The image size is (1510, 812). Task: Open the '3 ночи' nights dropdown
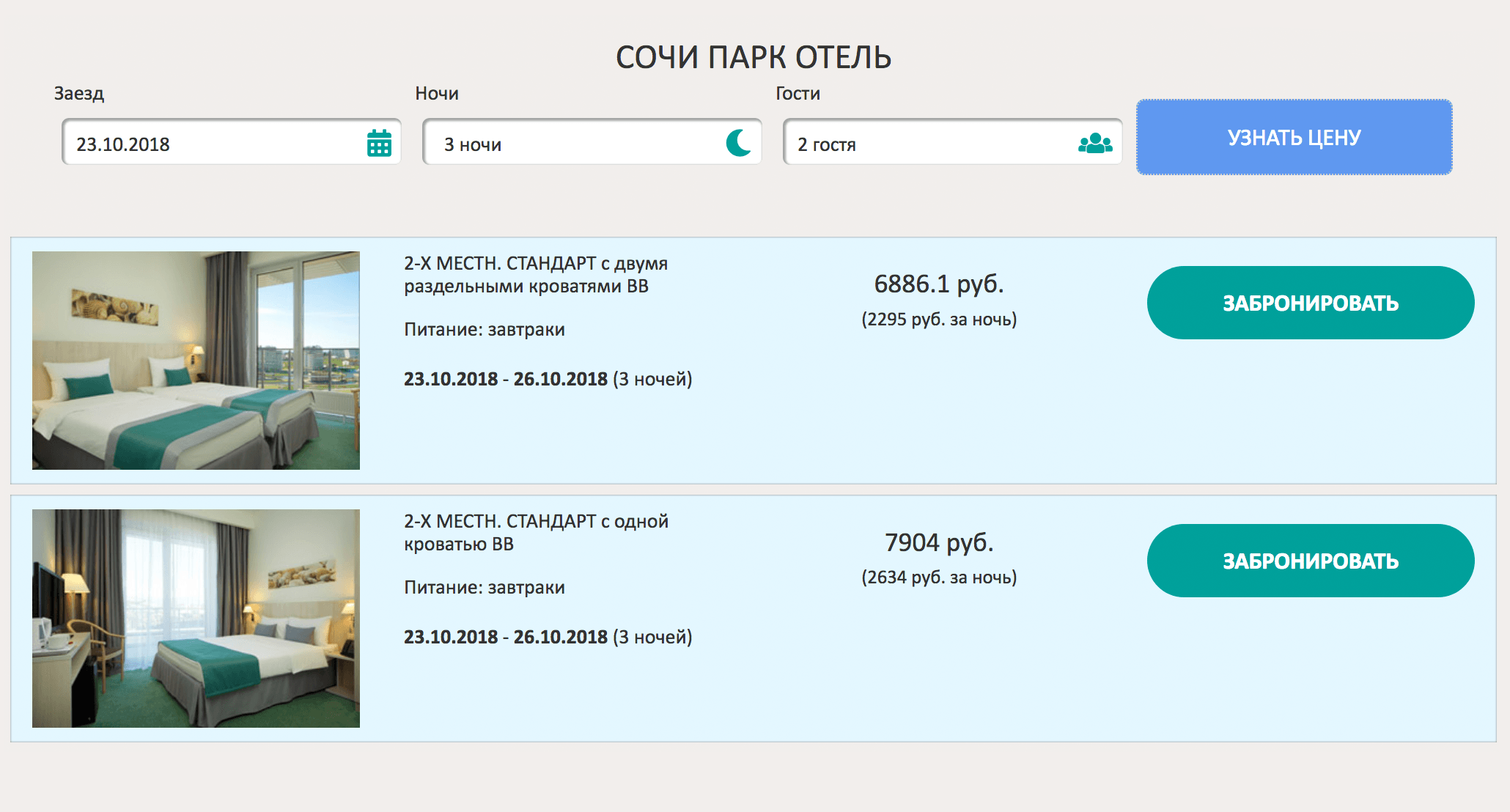point(592,142)
